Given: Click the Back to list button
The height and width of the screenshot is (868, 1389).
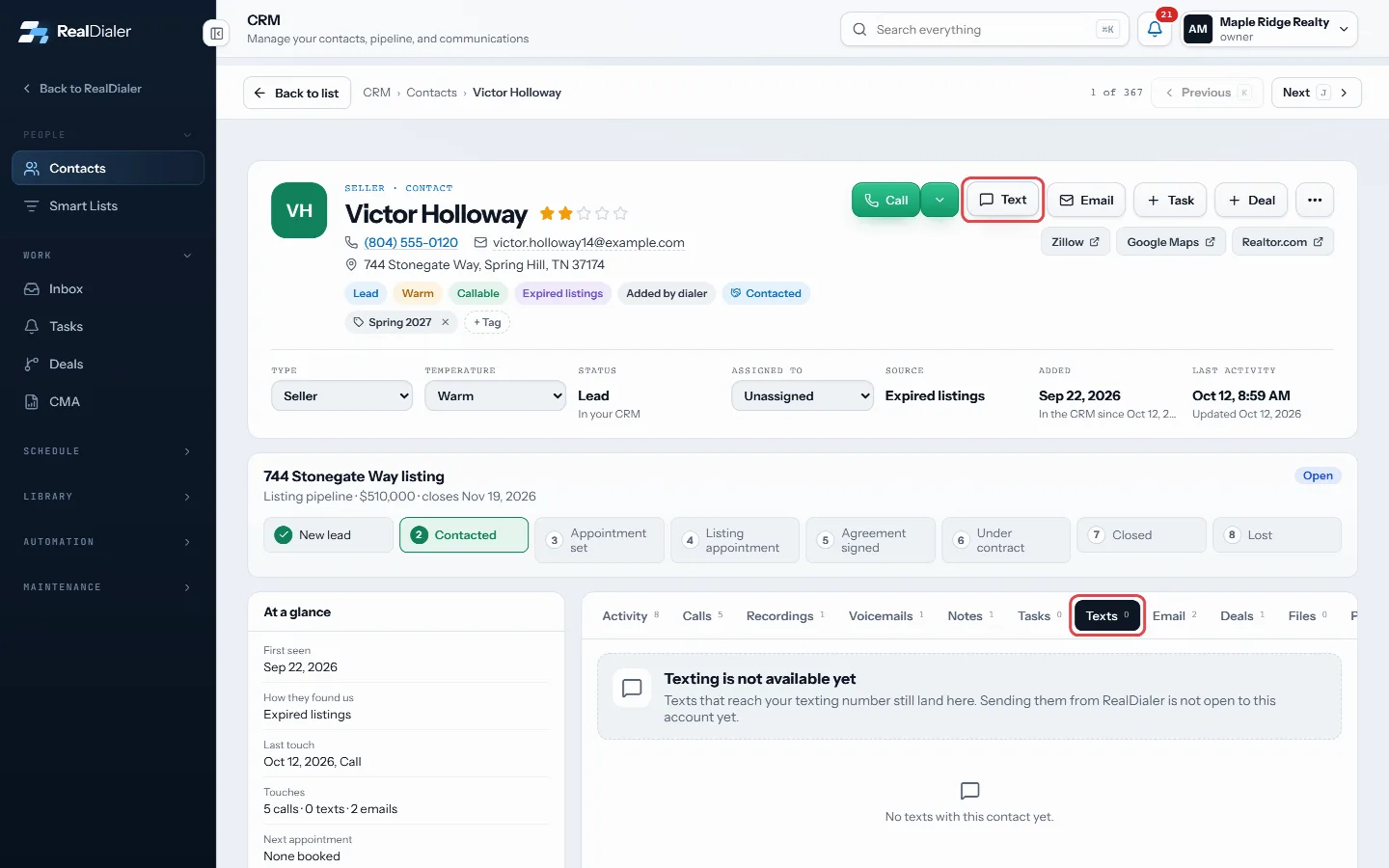Looking at the screenshot, I should 297,93.
